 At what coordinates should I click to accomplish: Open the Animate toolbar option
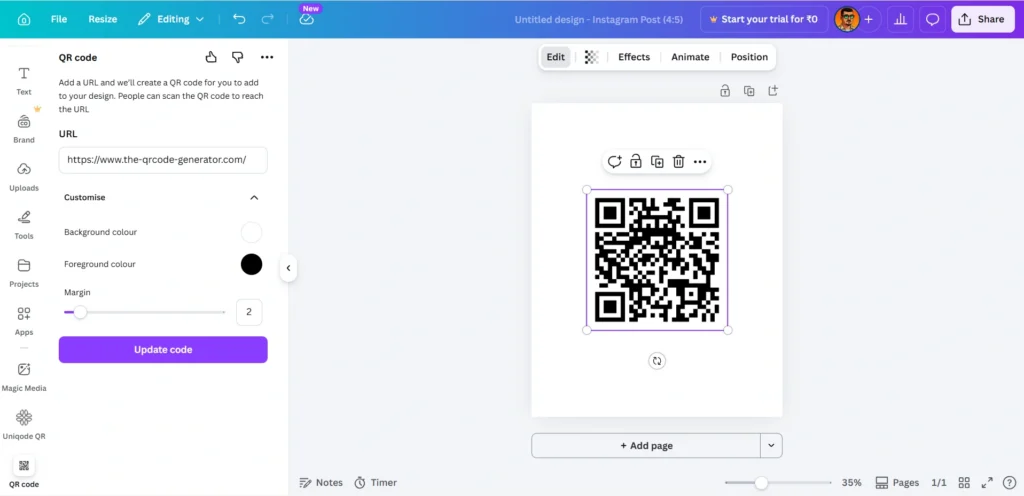pyautogui.click(x=690, y=57)
